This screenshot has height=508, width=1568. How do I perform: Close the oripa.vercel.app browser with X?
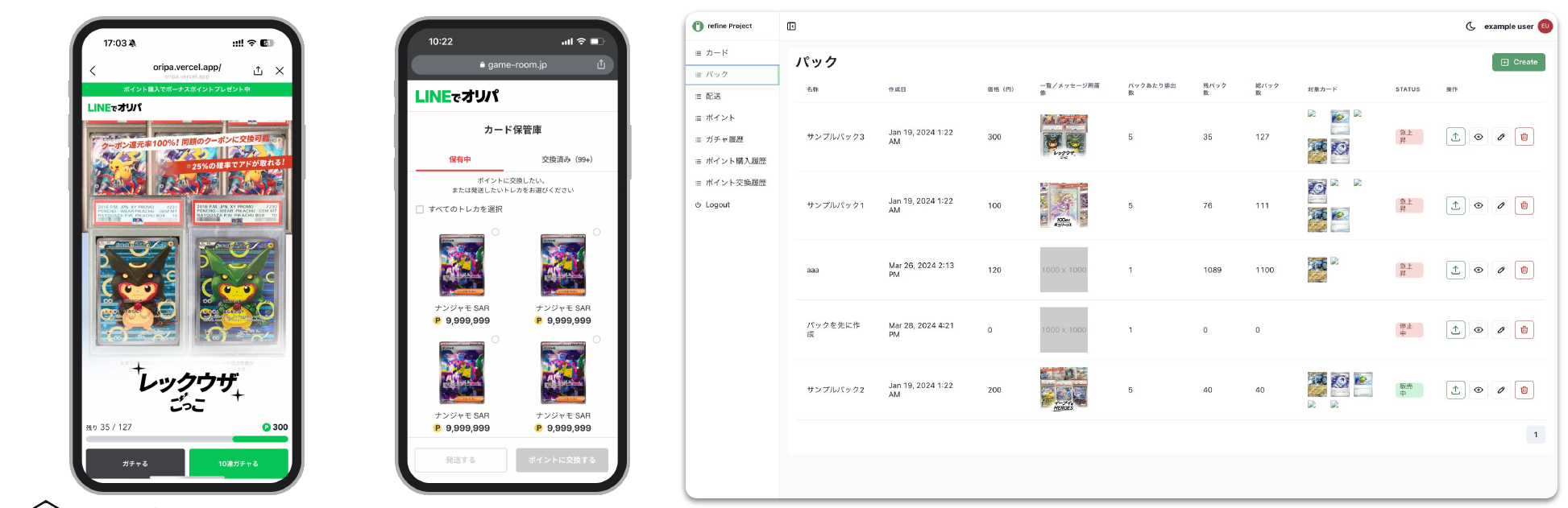280,71
